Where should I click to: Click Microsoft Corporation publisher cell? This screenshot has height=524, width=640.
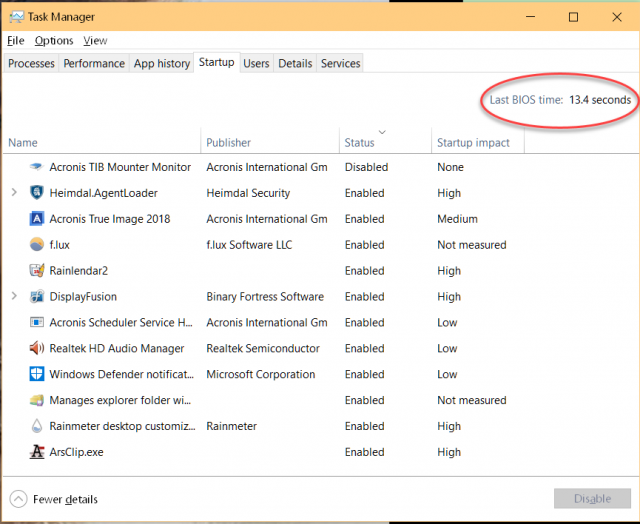260,374
